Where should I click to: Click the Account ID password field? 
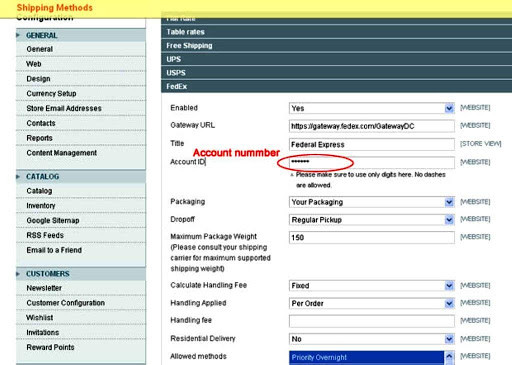[372, 162]
